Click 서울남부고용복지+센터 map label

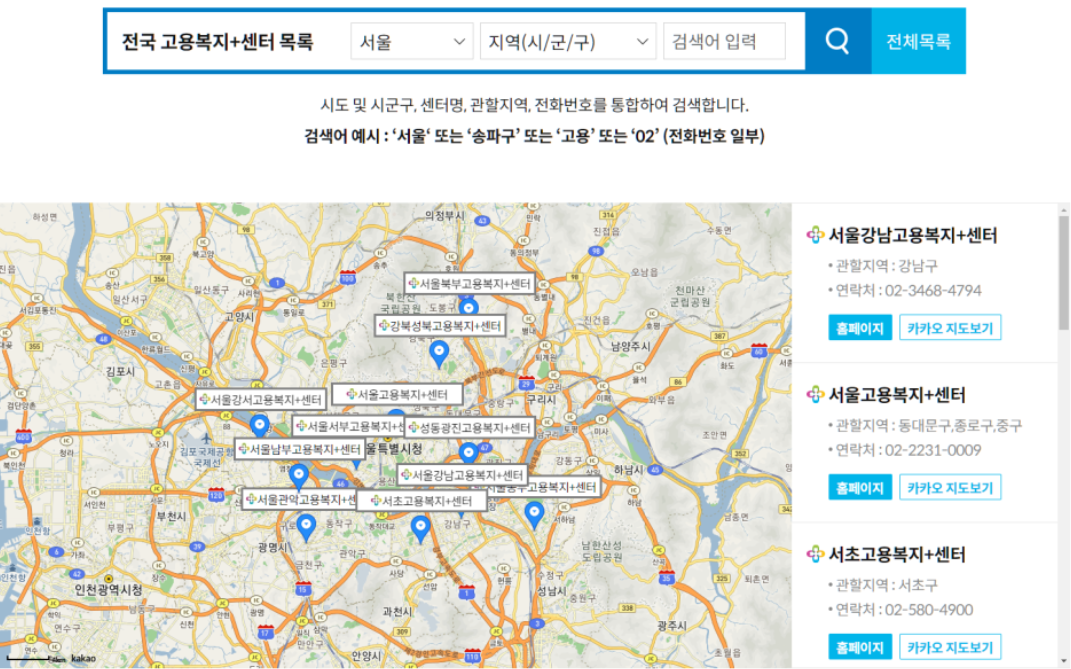299,449
